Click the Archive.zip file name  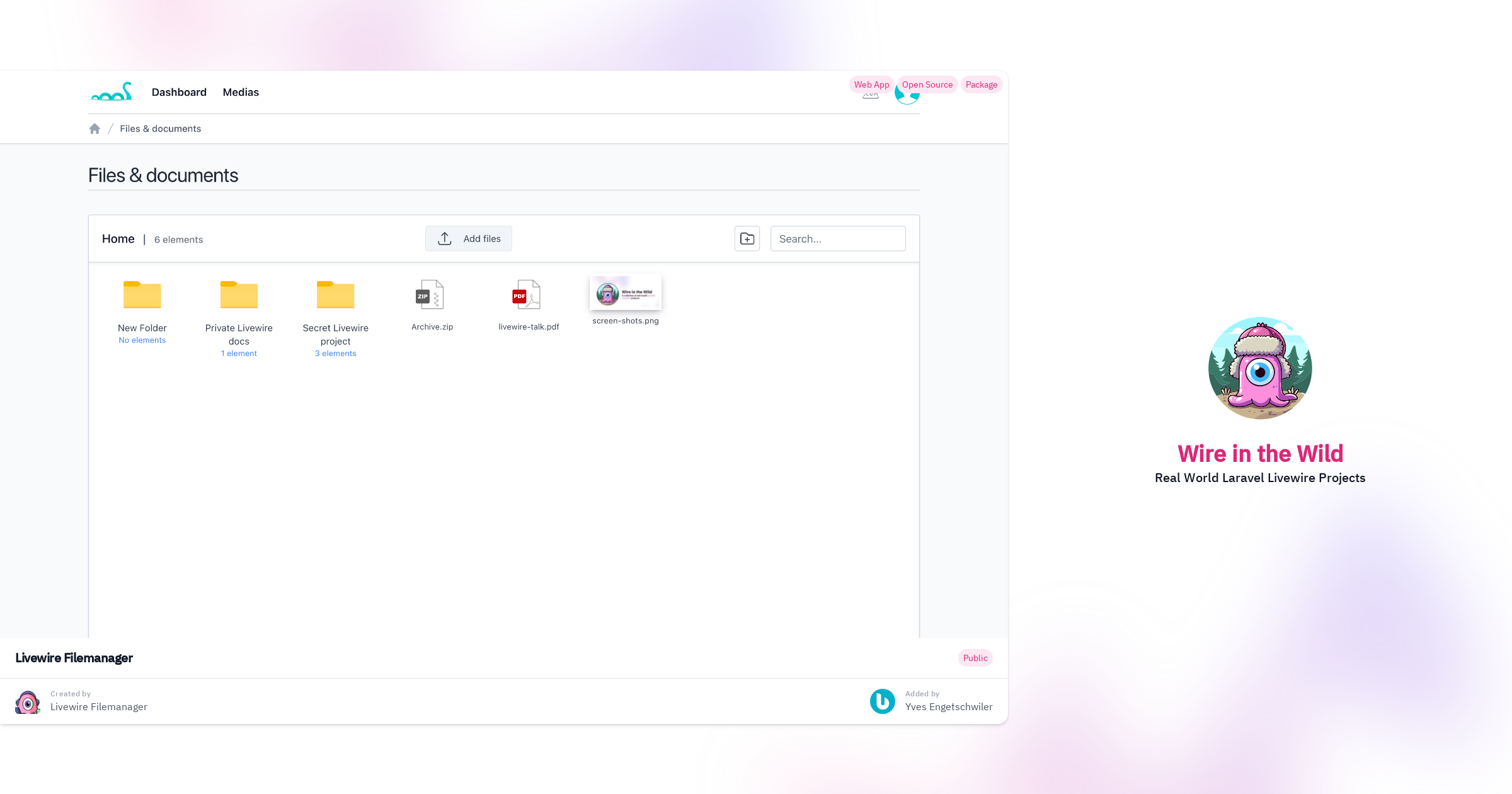tap(432, 327)
